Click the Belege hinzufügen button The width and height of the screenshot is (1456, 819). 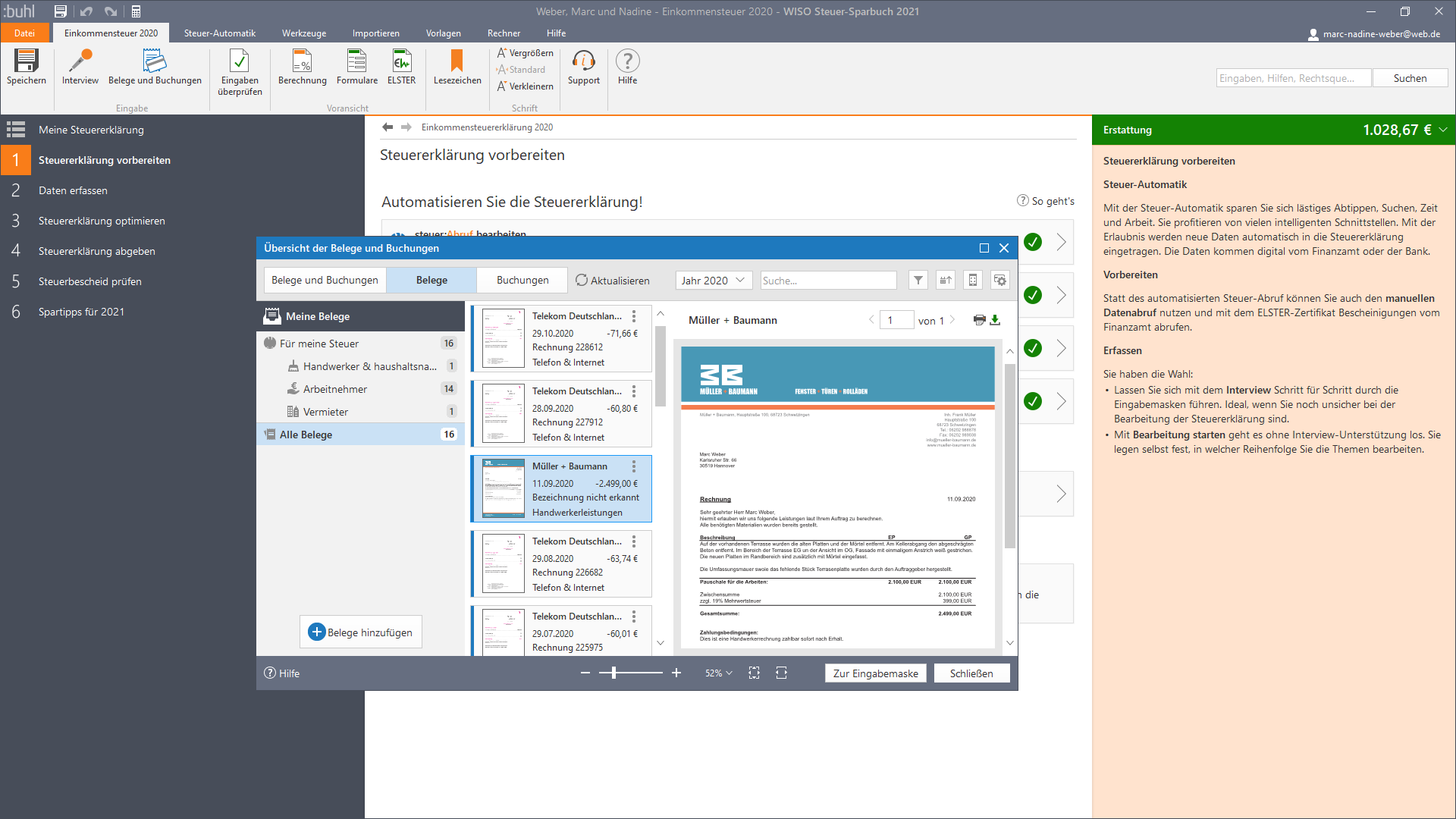tap(361, 632)
